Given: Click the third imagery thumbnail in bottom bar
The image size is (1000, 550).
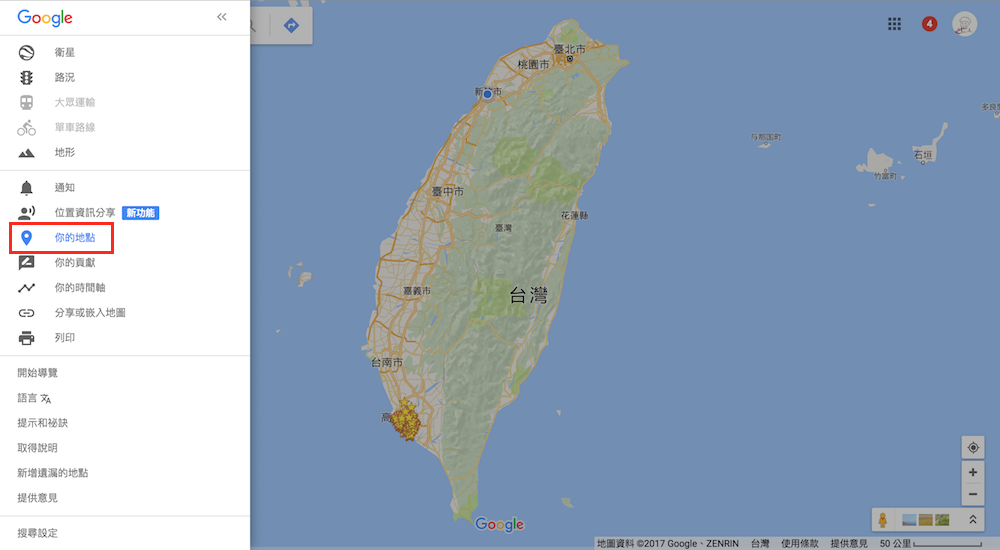Looking at the screenshot, I should coord(942,521).
